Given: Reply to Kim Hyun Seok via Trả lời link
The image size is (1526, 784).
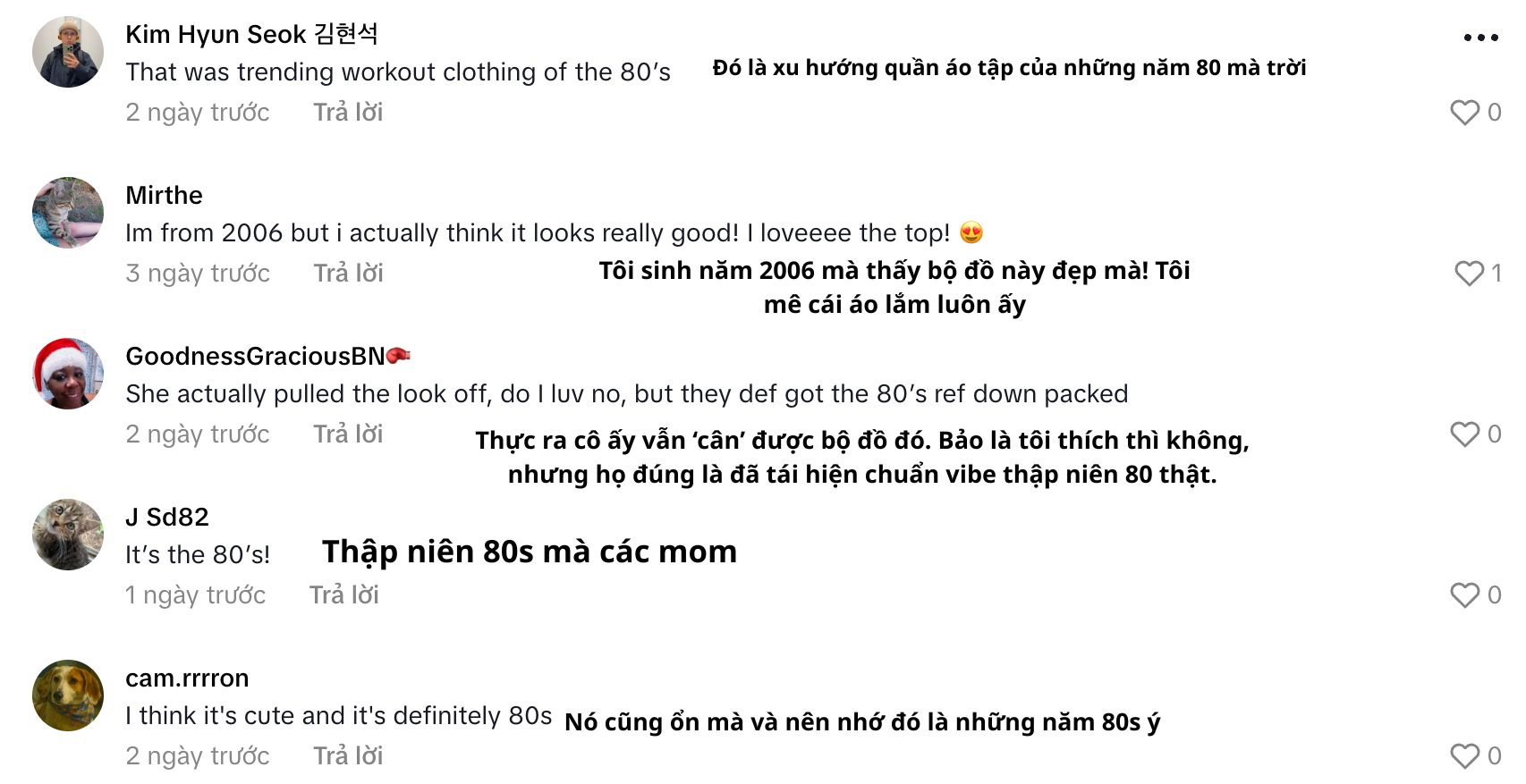Looking at the screenshot, I should click(347, 112).
